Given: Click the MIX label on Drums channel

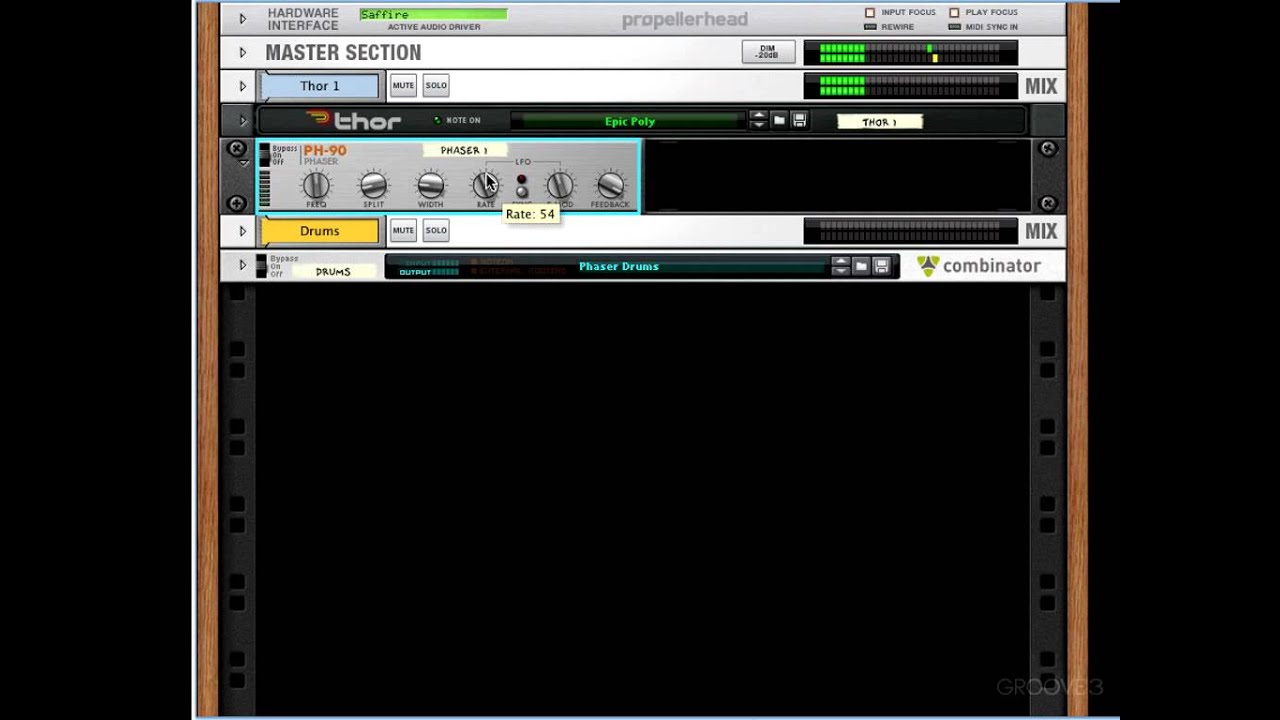Looking at the screenshot, I should click(x=1041, y=231).
